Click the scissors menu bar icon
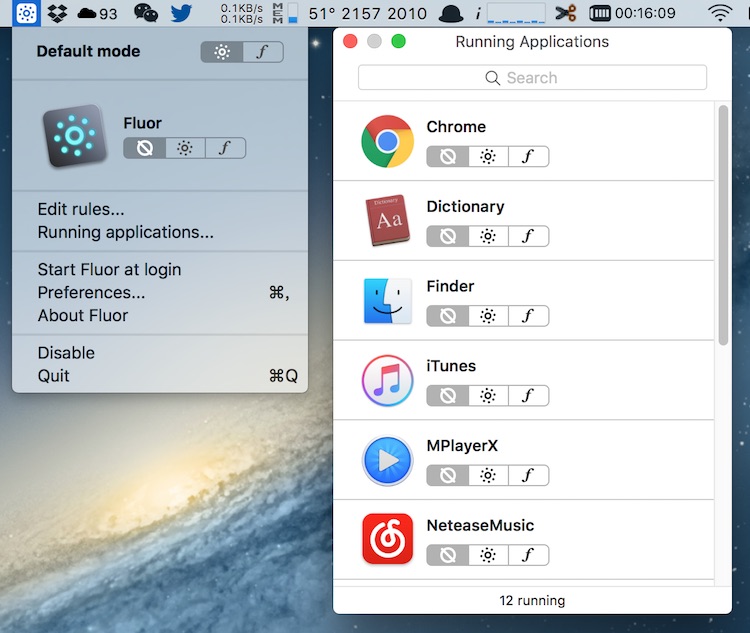Image resolution: width=750 pixels, height=633 pixels. 566,13
